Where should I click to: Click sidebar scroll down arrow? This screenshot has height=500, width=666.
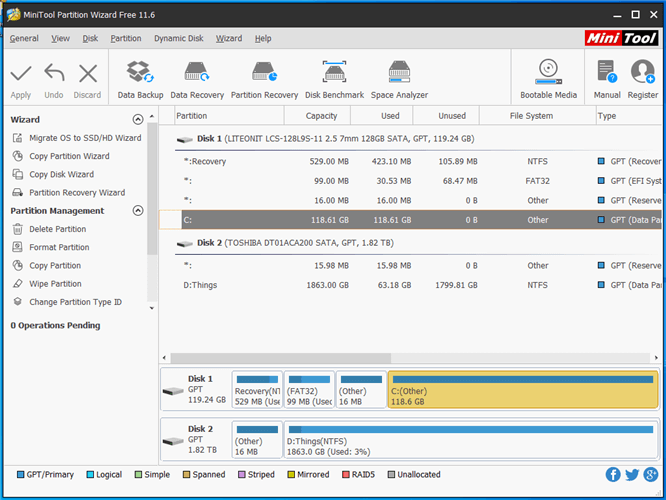(x=152, y=308)
